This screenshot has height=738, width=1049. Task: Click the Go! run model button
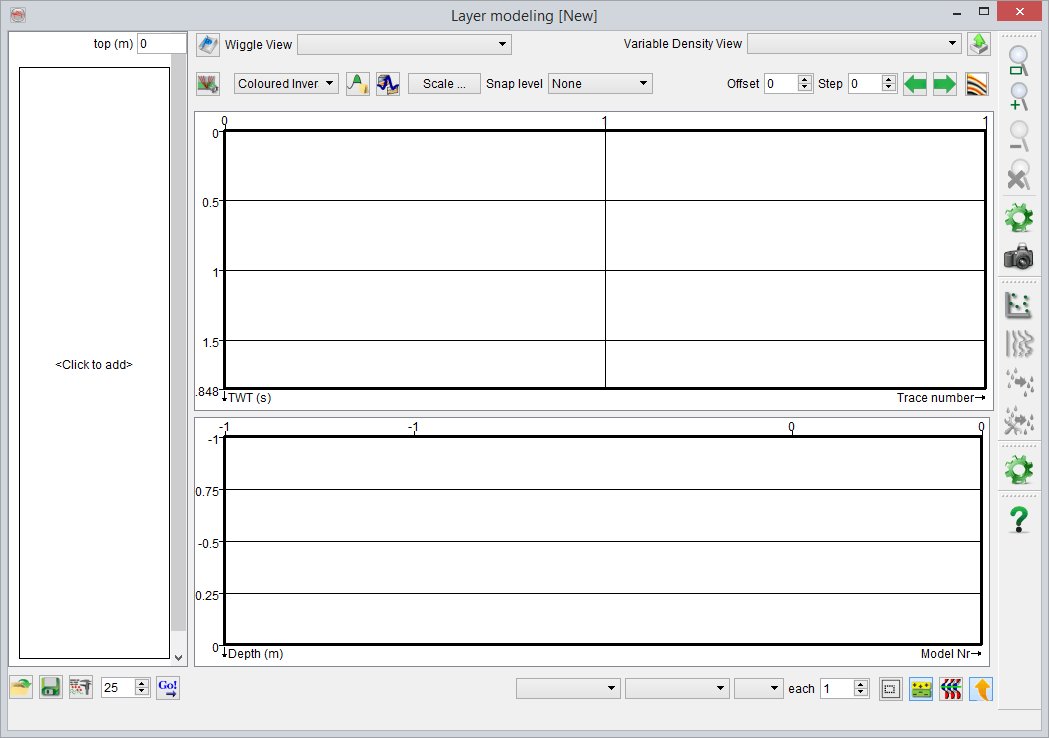click(168, 688)
